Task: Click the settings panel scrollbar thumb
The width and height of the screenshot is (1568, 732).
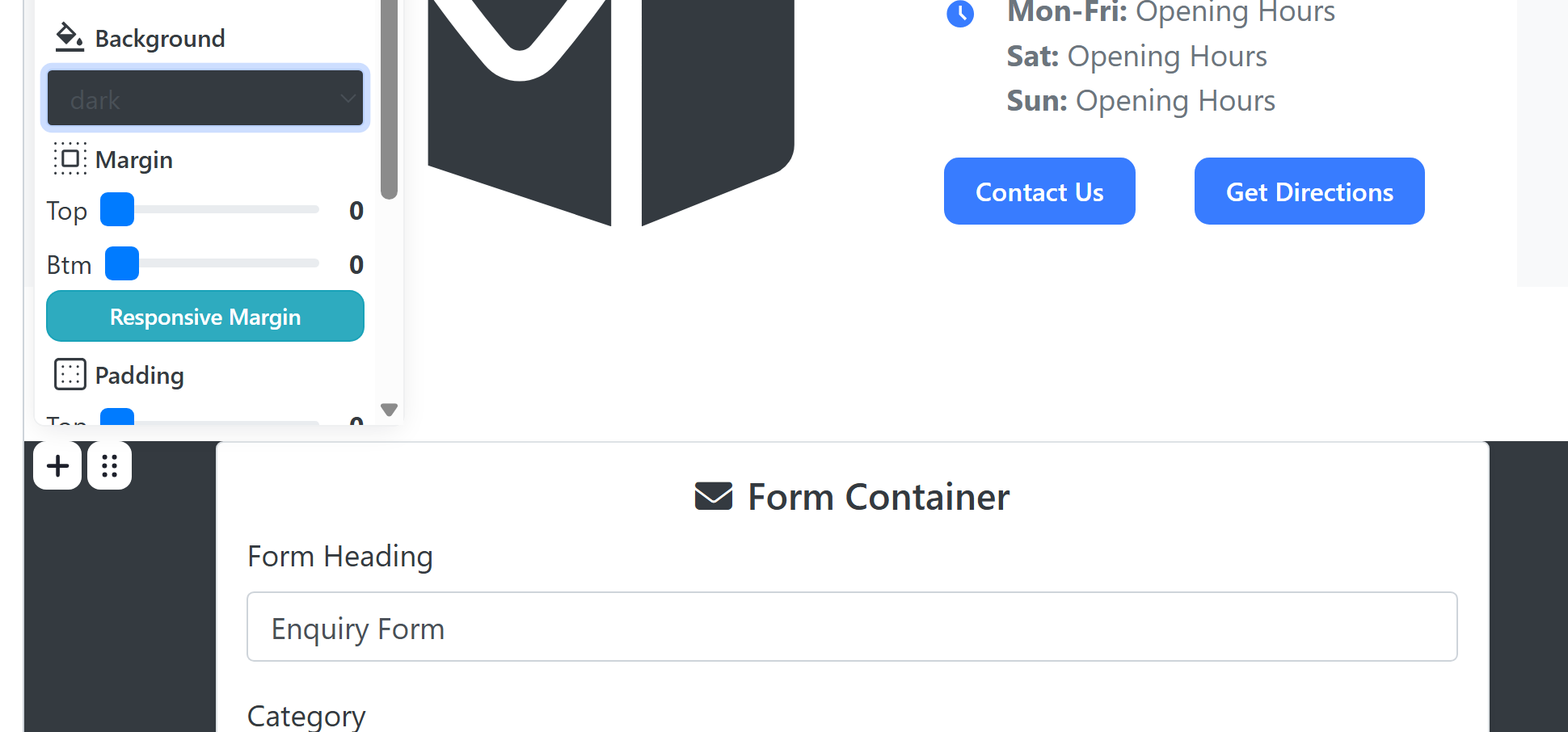Action: pyautogui.click(x=389, y=97)
